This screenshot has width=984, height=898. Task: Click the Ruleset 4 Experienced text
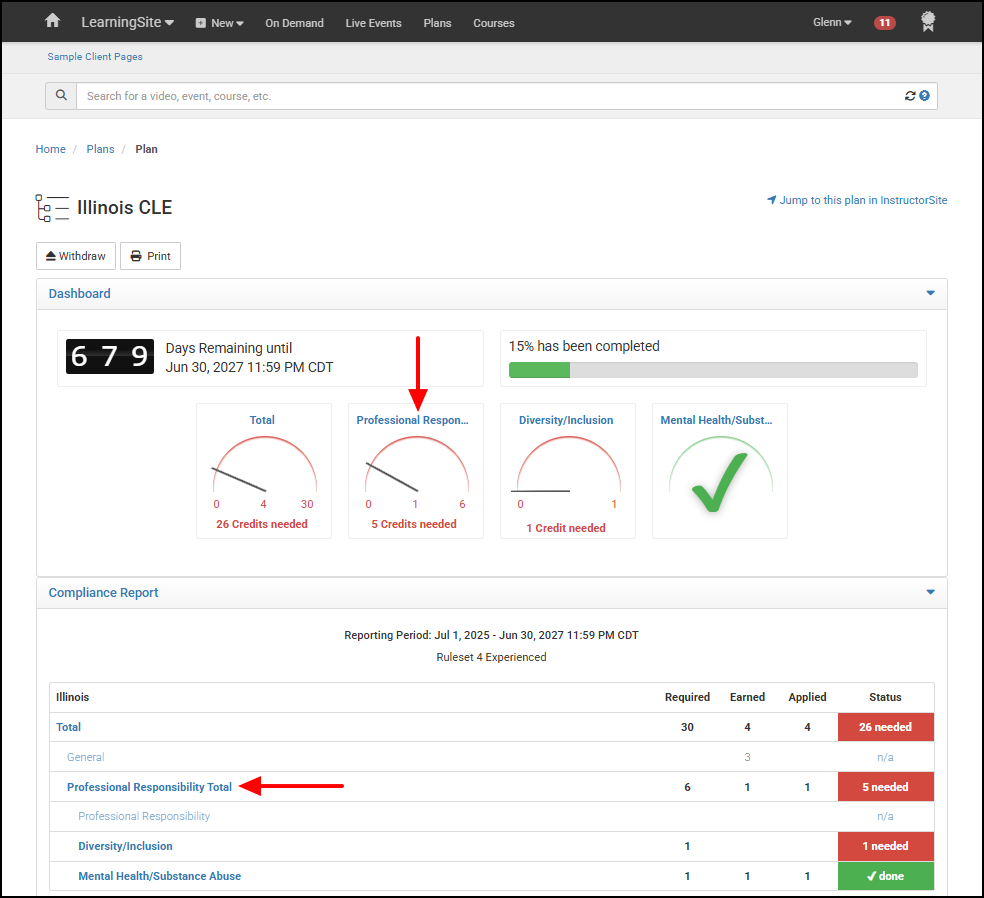pos(491,657)
